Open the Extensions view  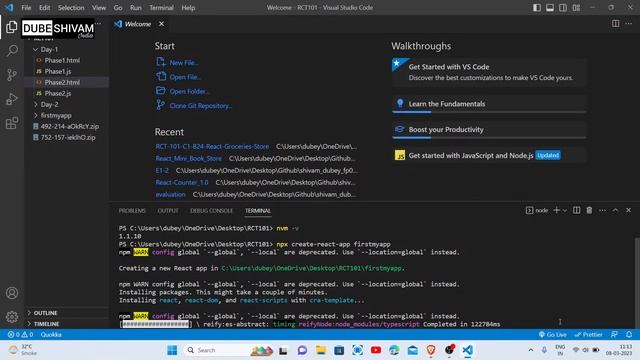[x=12, y=123]
